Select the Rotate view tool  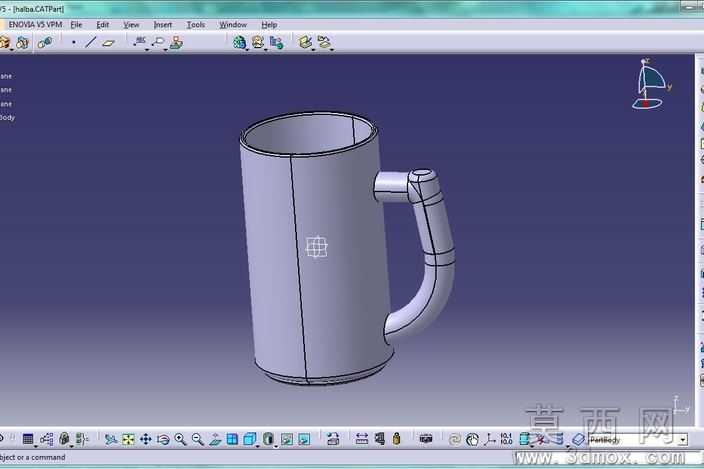tap(163, 439)
